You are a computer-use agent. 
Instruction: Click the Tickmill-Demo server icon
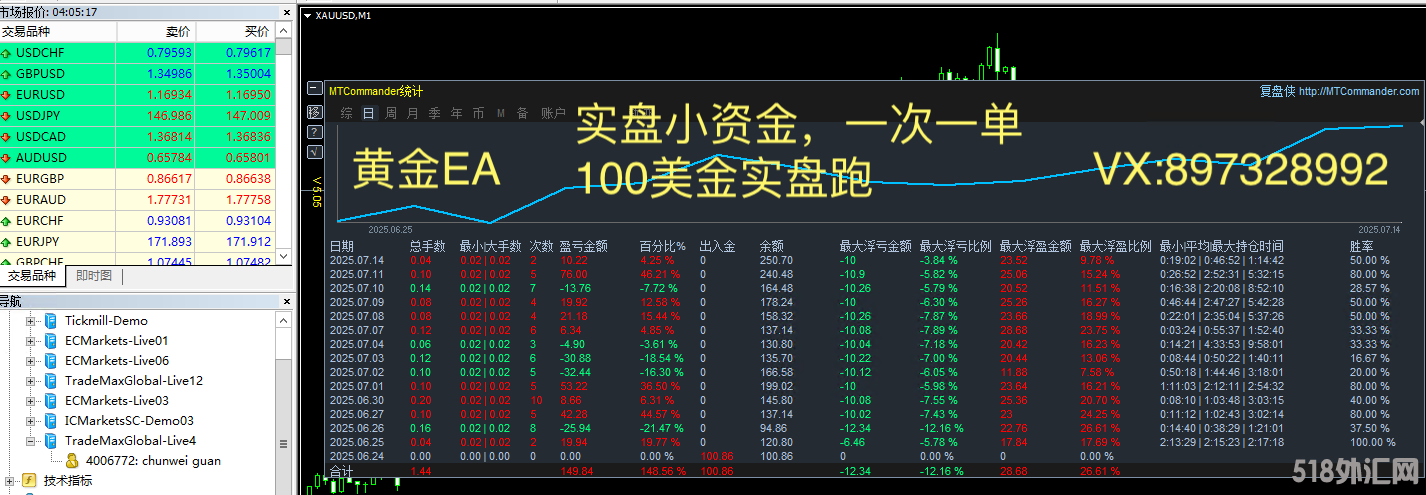[51, 321]
